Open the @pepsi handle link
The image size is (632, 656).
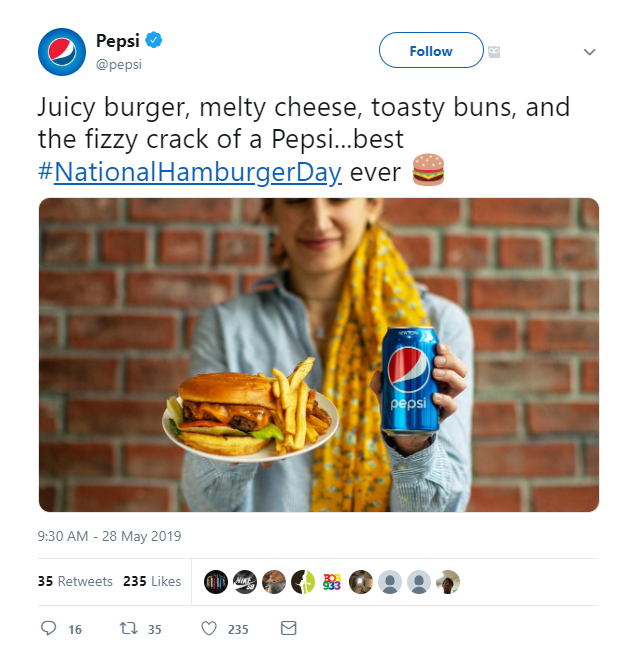pos(119,63)
